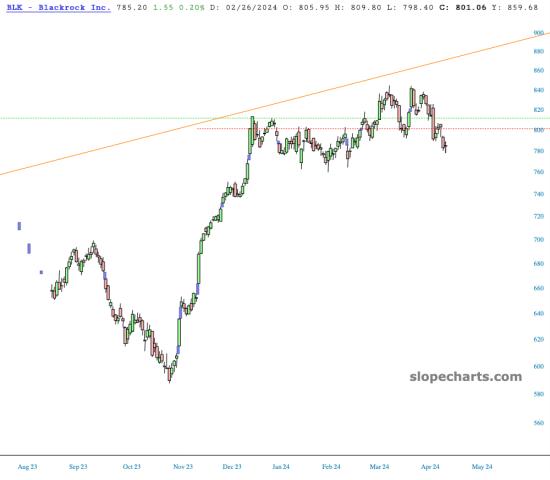This screenshot has height=480, width=550.
Task: Click the Aug 23 date axis label
Action: 27,467
